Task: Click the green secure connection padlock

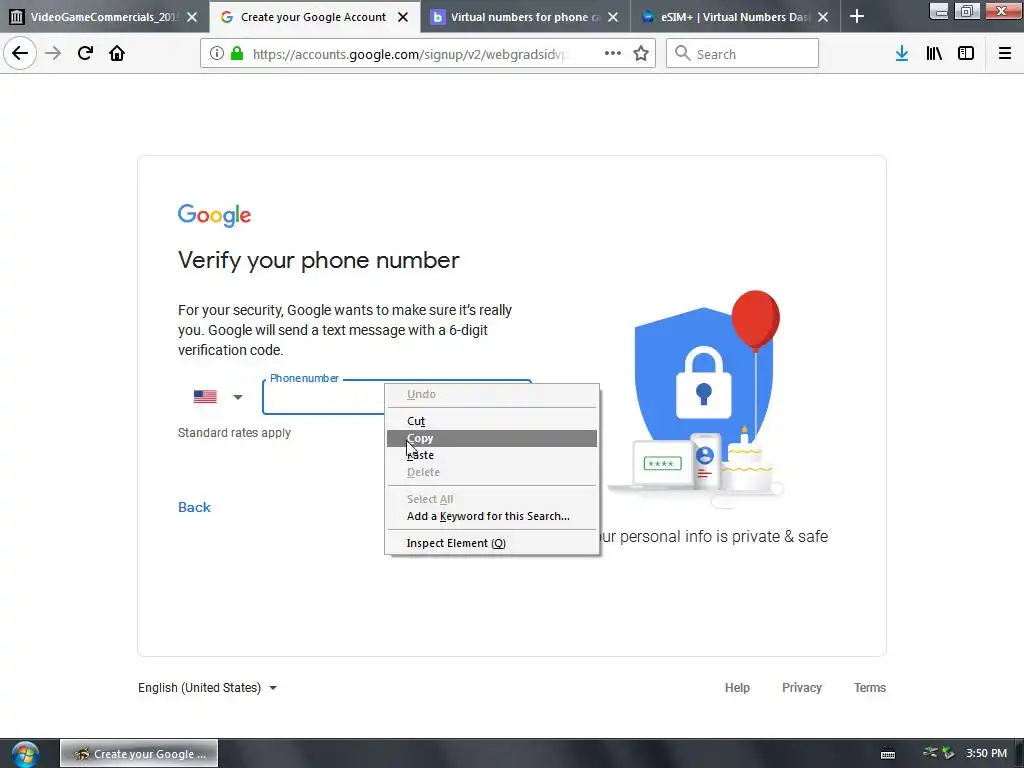Action: click(236, 54)
